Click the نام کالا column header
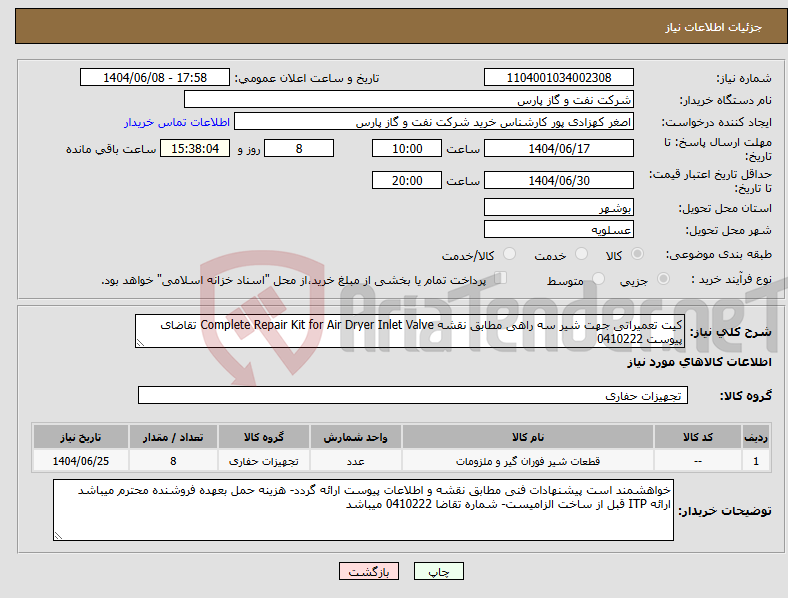The image size is (788, 598). click(x=528, y=437)
